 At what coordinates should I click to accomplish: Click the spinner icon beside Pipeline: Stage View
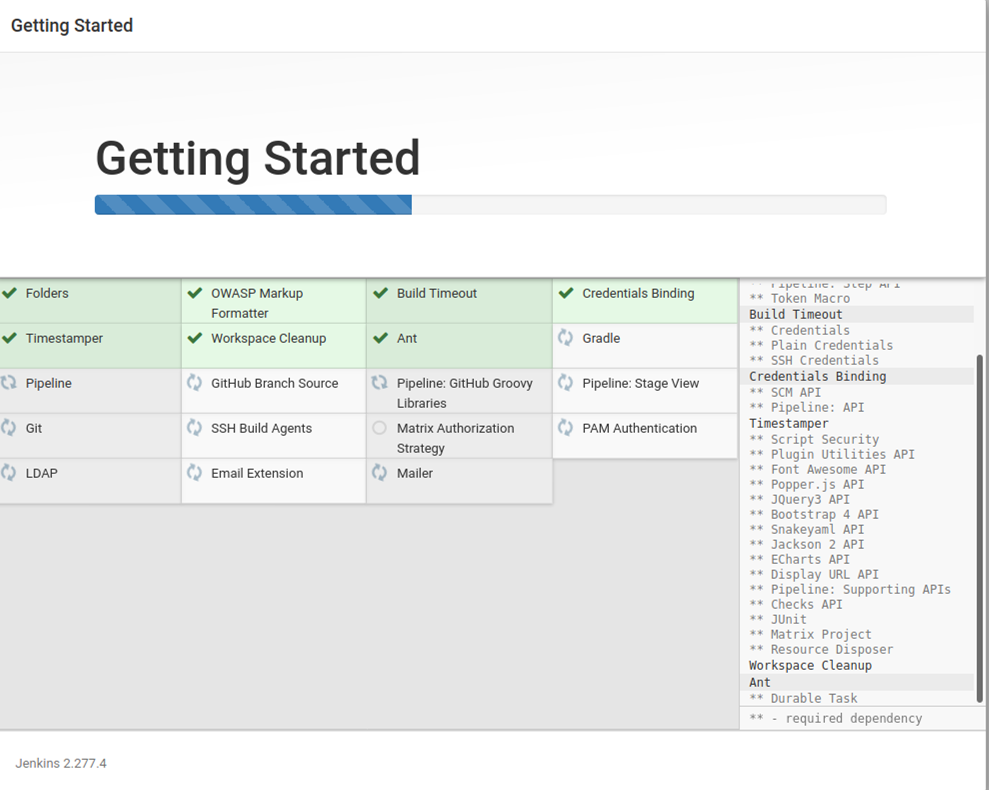coord(565,382)
